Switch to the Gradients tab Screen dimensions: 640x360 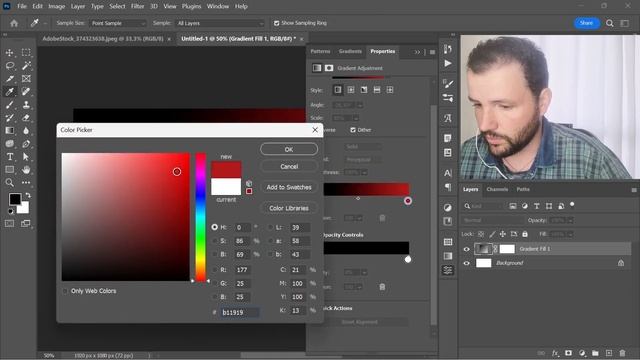pos(350,51)
